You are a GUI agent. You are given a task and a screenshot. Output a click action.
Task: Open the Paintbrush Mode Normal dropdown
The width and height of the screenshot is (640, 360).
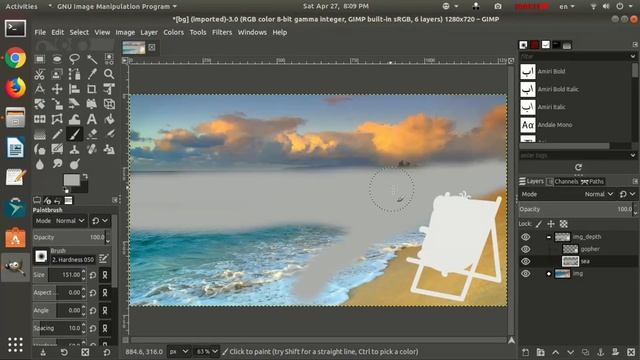60,221
